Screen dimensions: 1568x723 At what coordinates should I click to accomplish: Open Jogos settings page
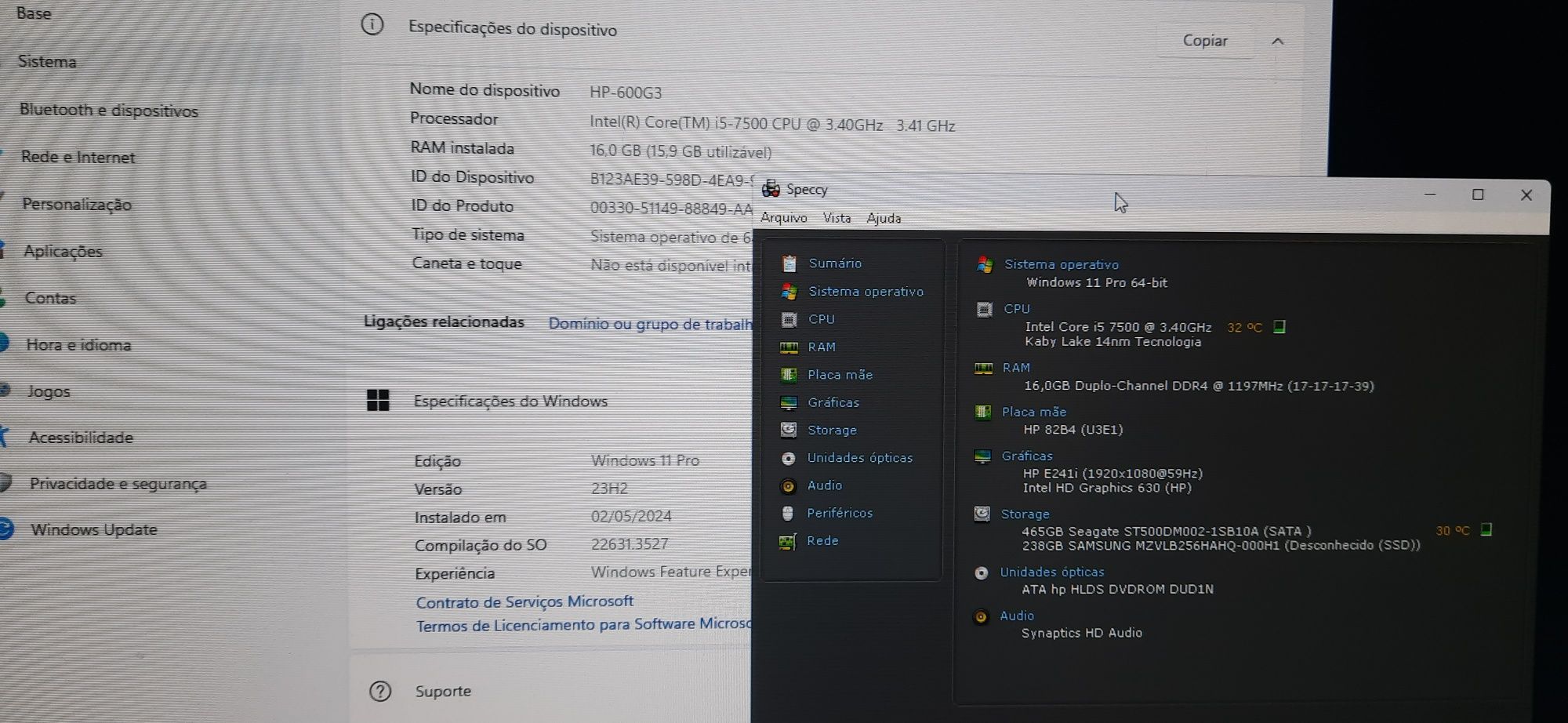click(49, 391)
